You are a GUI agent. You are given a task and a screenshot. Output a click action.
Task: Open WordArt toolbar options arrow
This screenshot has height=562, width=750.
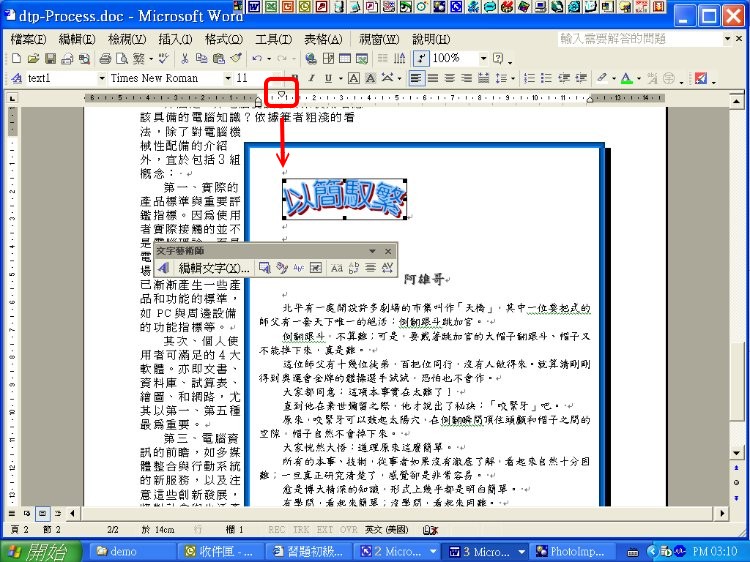coord(372,251)
